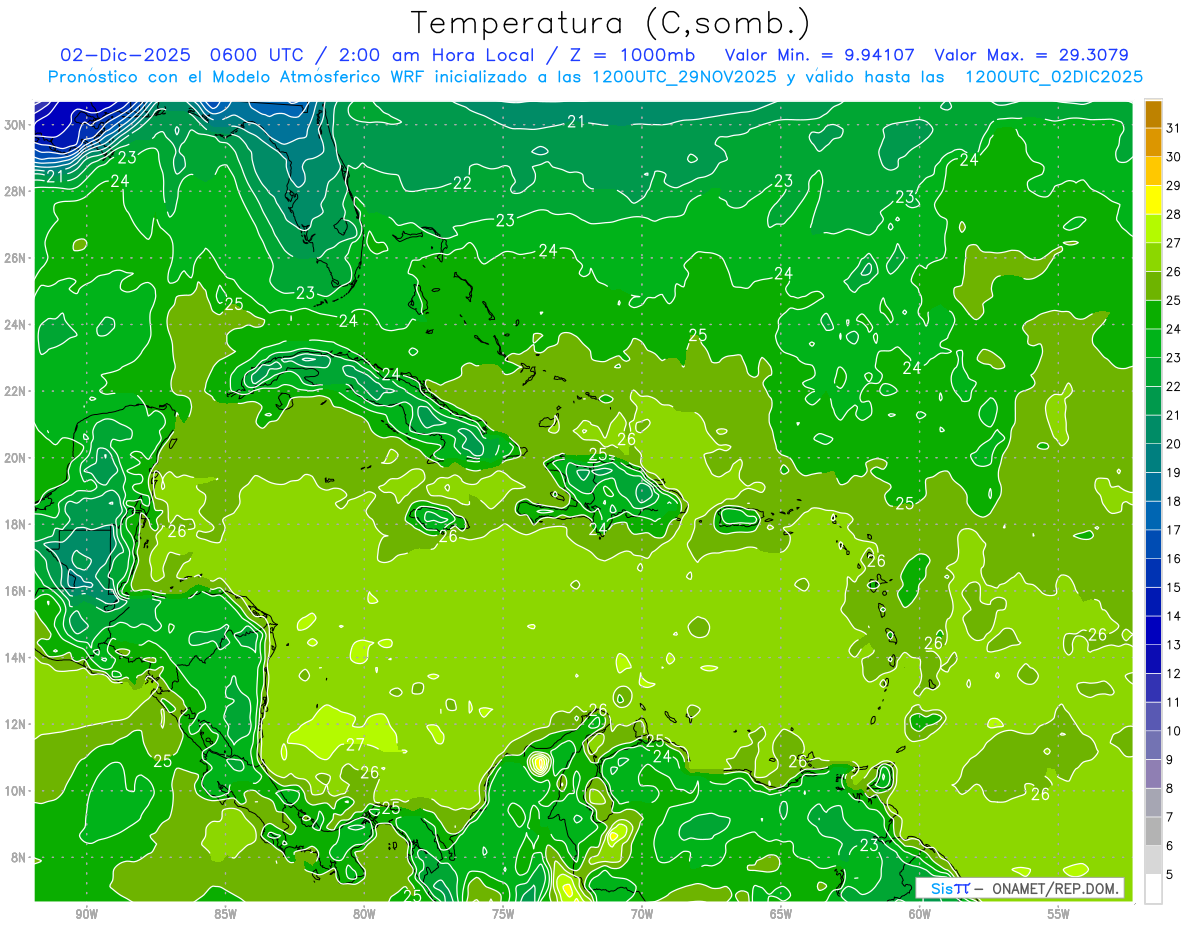Click the legend scale value "5"
This screenshot has width=1200, height=927.
[1170, 875]
